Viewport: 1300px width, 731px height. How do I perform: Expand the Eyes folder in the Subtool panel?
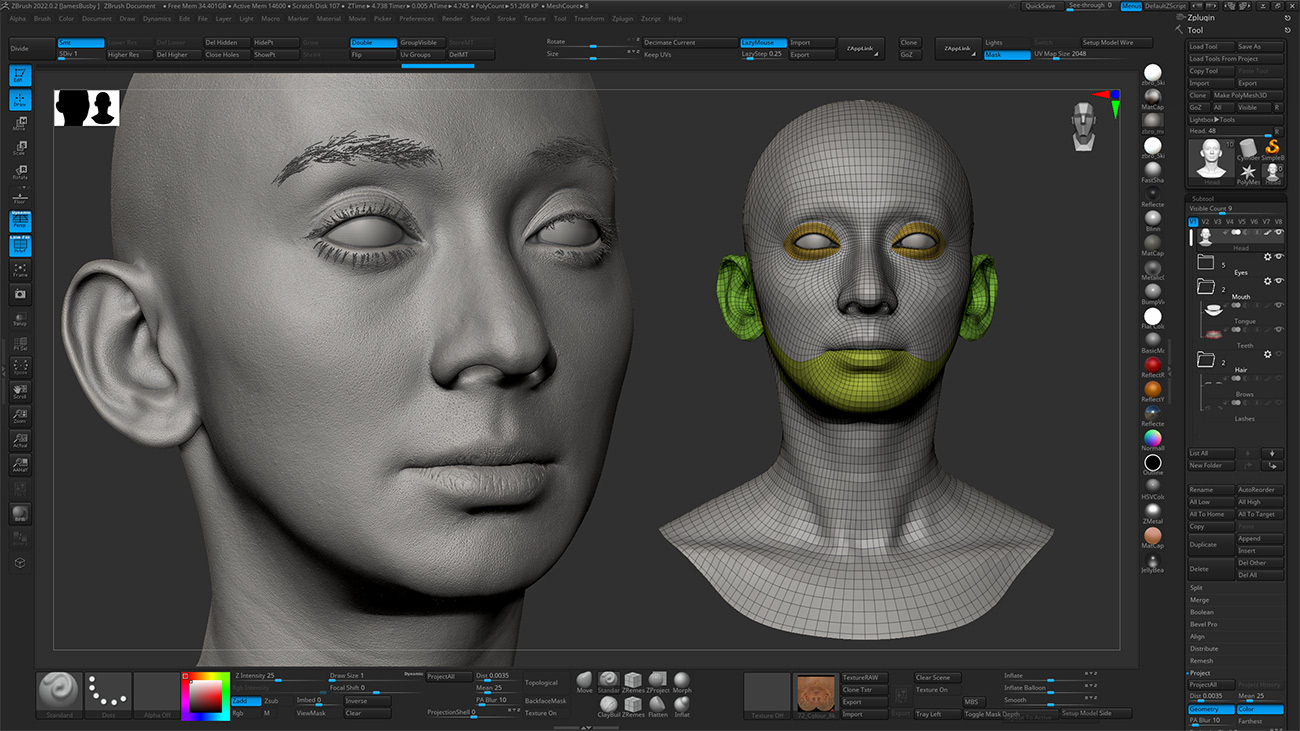pyautogui.click(x=1207, y=261)
